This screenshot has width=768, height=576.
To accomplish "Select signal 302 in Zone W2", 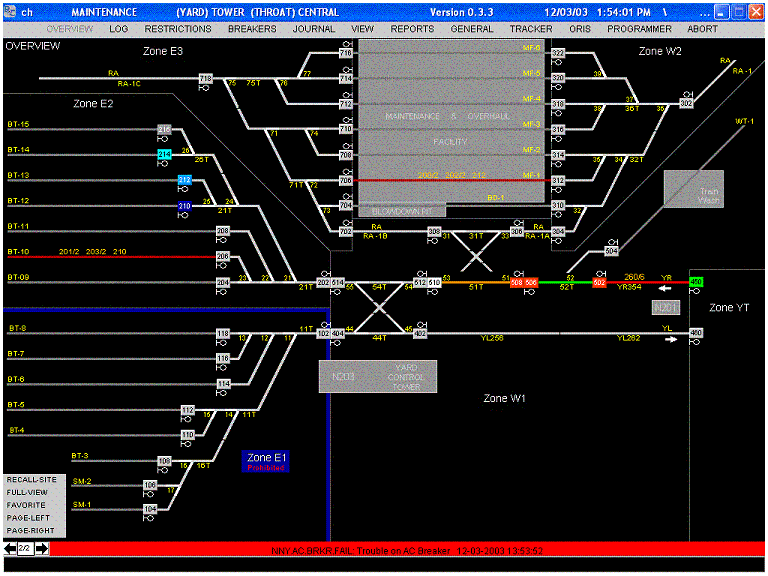I will point(686,103).
